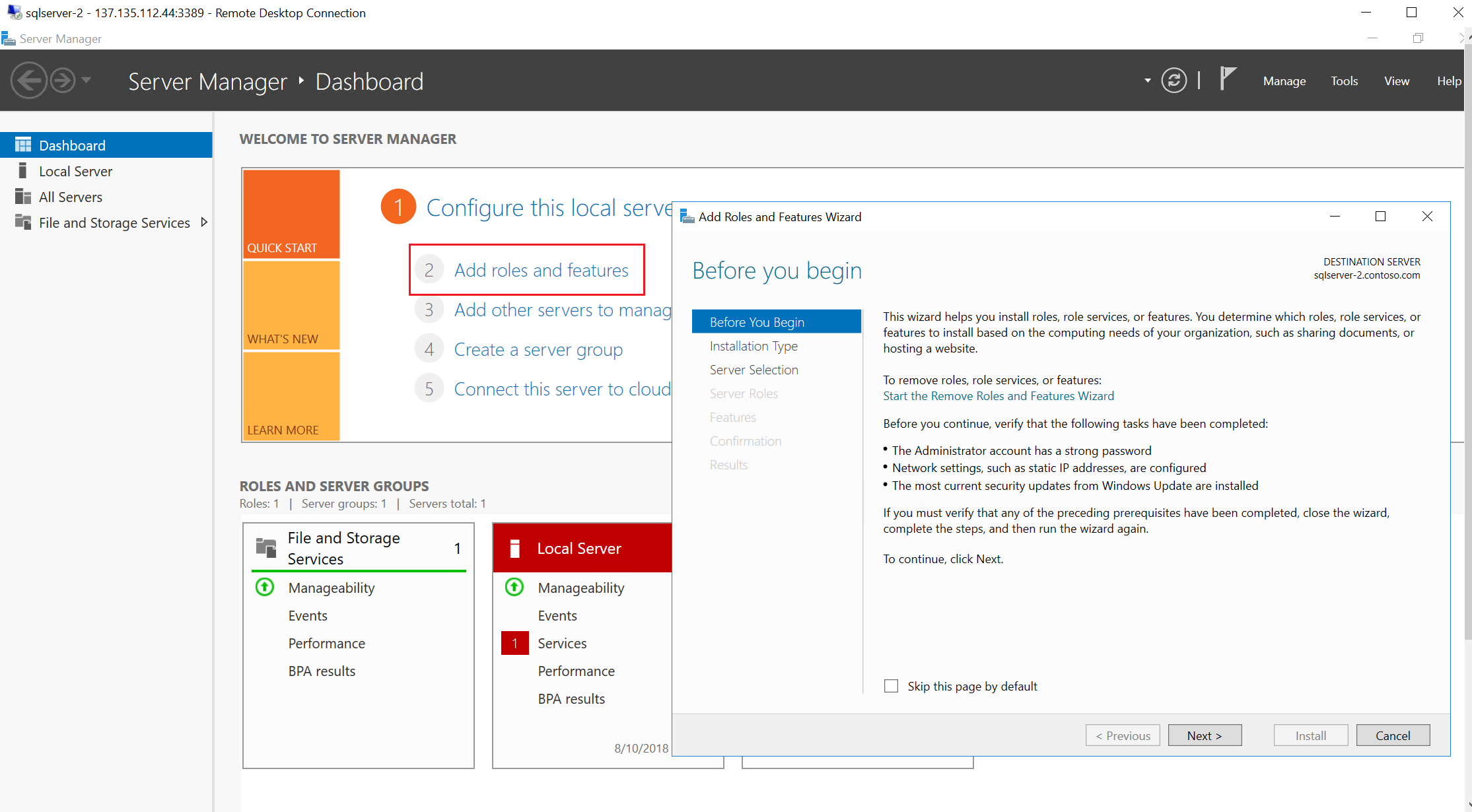Click the red Services alert badge
Screen dimensions: 1472x812
tap(514, 643)
